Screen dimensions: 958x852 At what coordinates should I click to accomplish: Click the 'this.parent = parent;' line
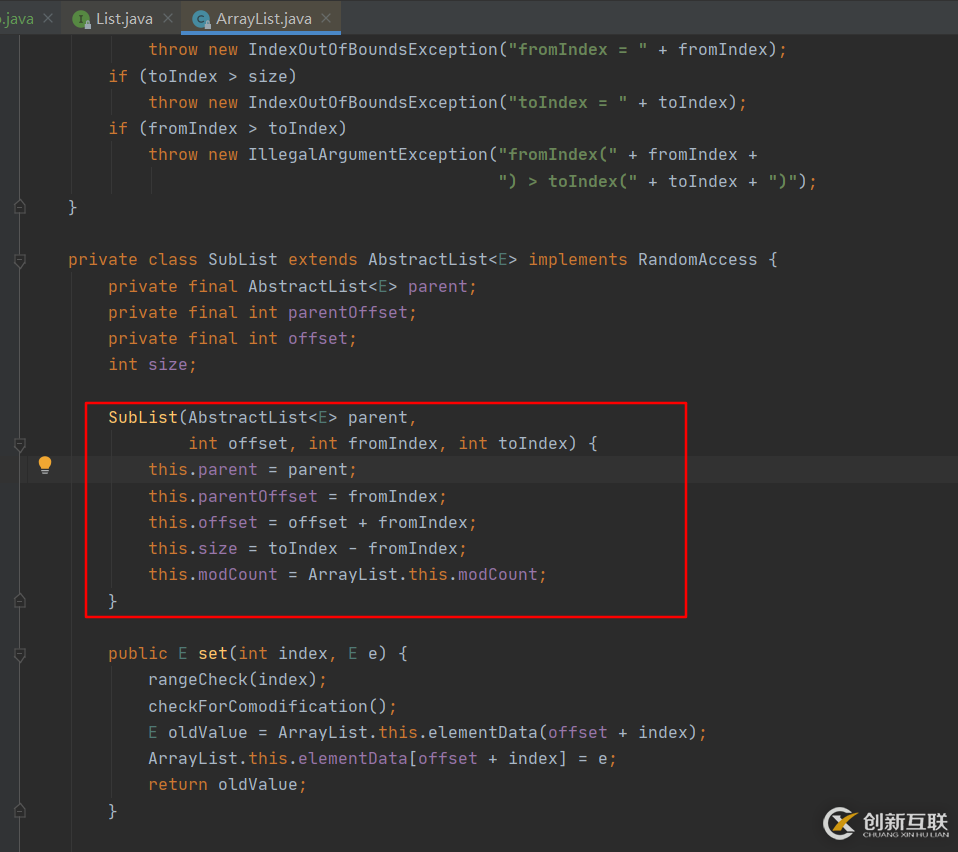pyautogui.click(x=252, y=470)
